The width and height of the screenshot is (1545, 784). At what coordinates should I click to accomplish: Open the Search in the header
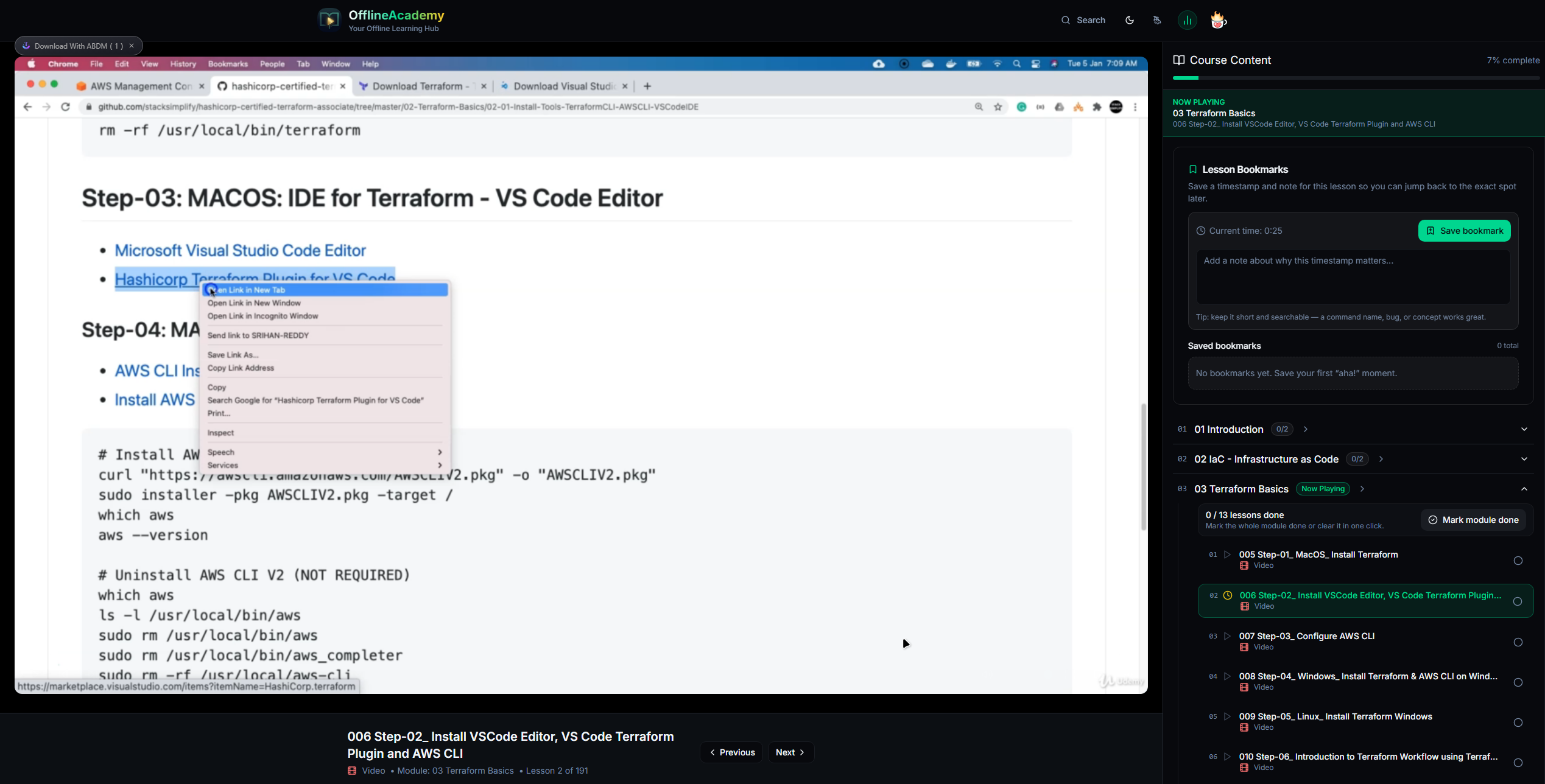click(1083, 20)
